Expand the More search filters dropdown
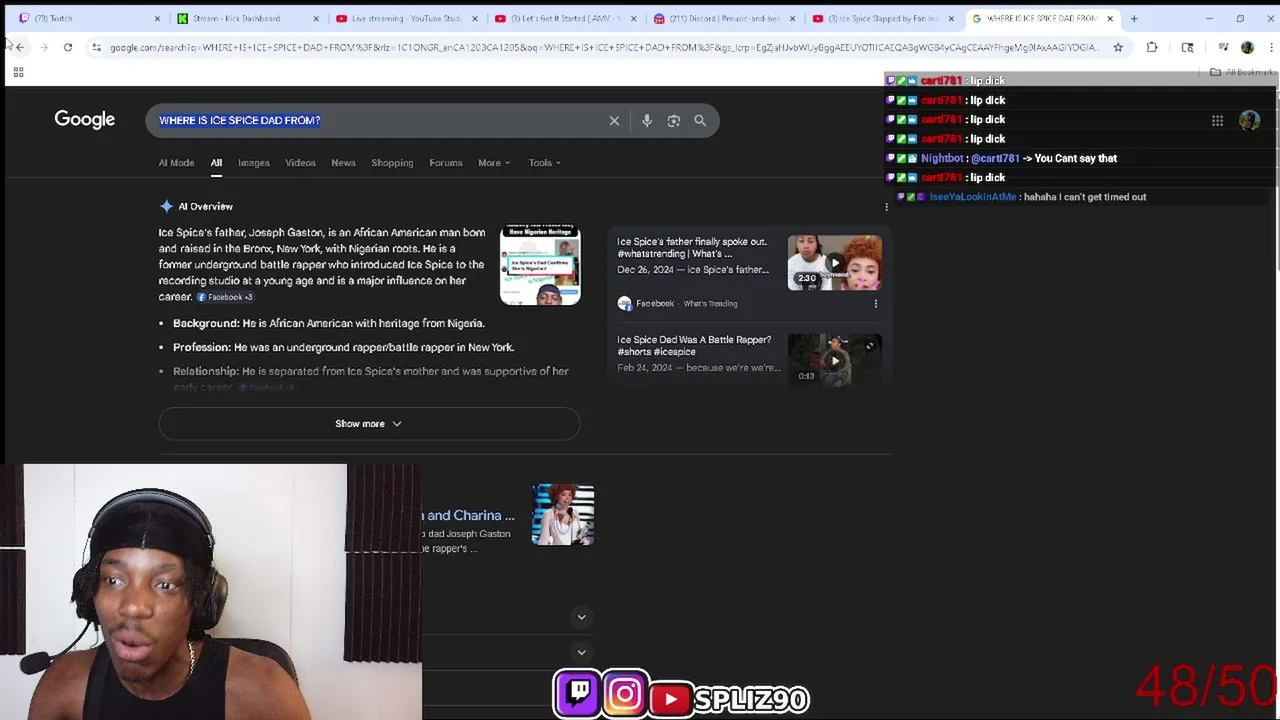 tap(494, 162)
